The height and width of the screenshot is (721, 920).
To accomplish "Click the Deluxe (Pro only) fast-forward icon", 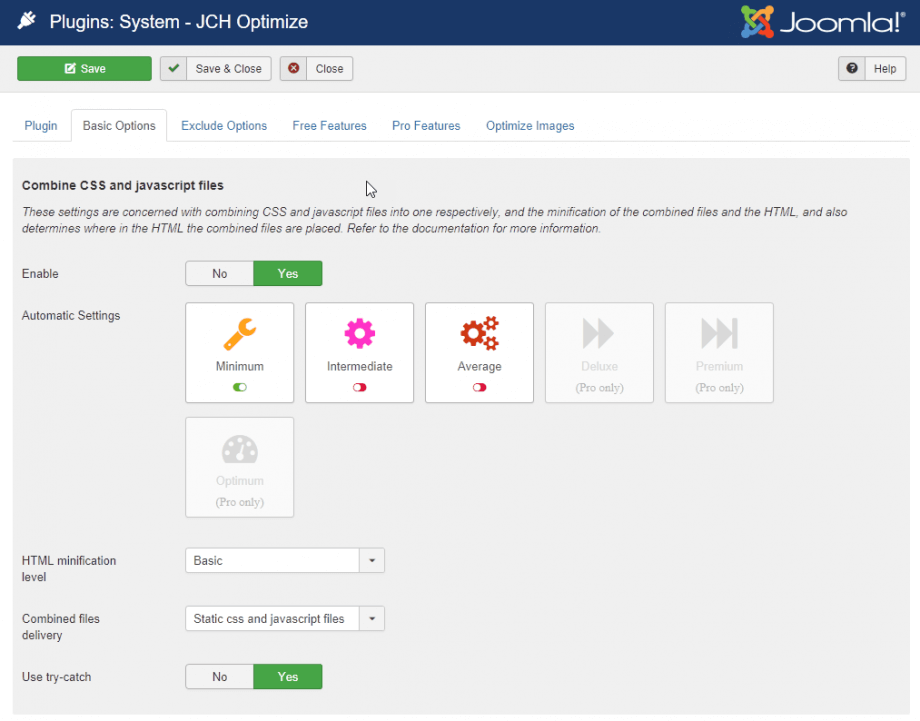I will coord(598,331).
